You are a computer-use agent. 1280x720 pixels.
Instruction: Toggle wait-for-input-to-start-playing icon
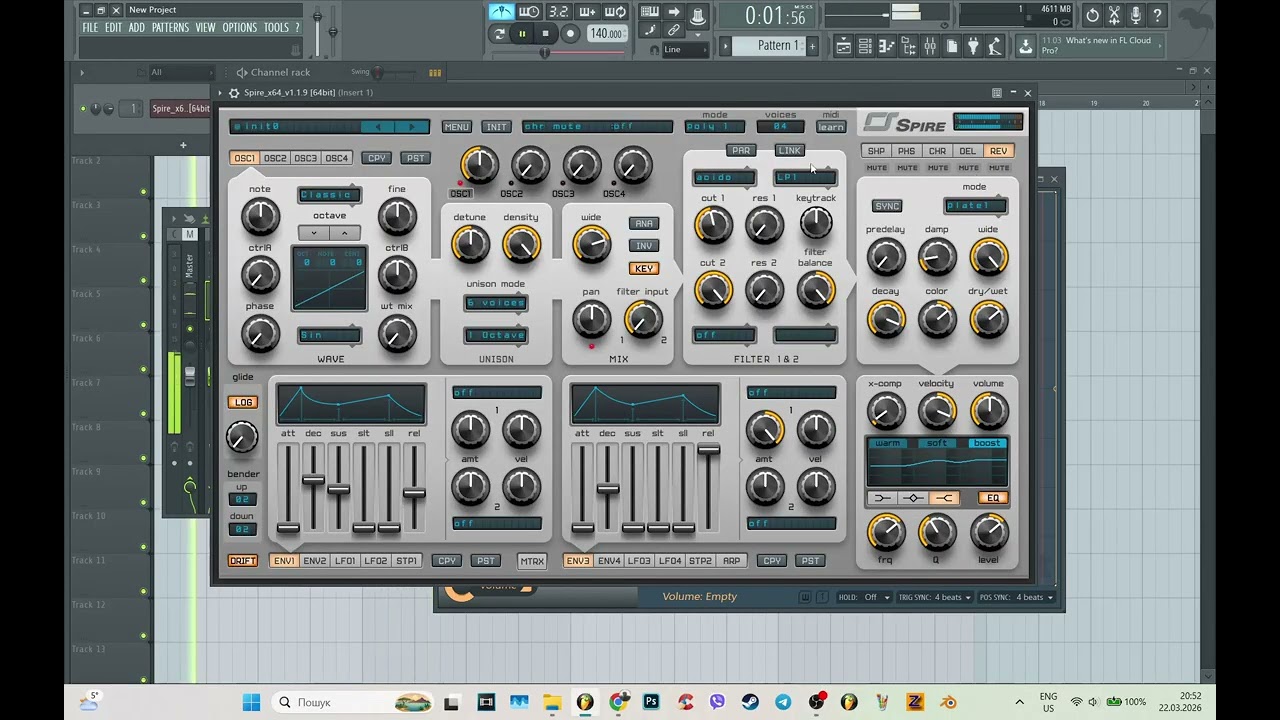click(x=530, y=12)
